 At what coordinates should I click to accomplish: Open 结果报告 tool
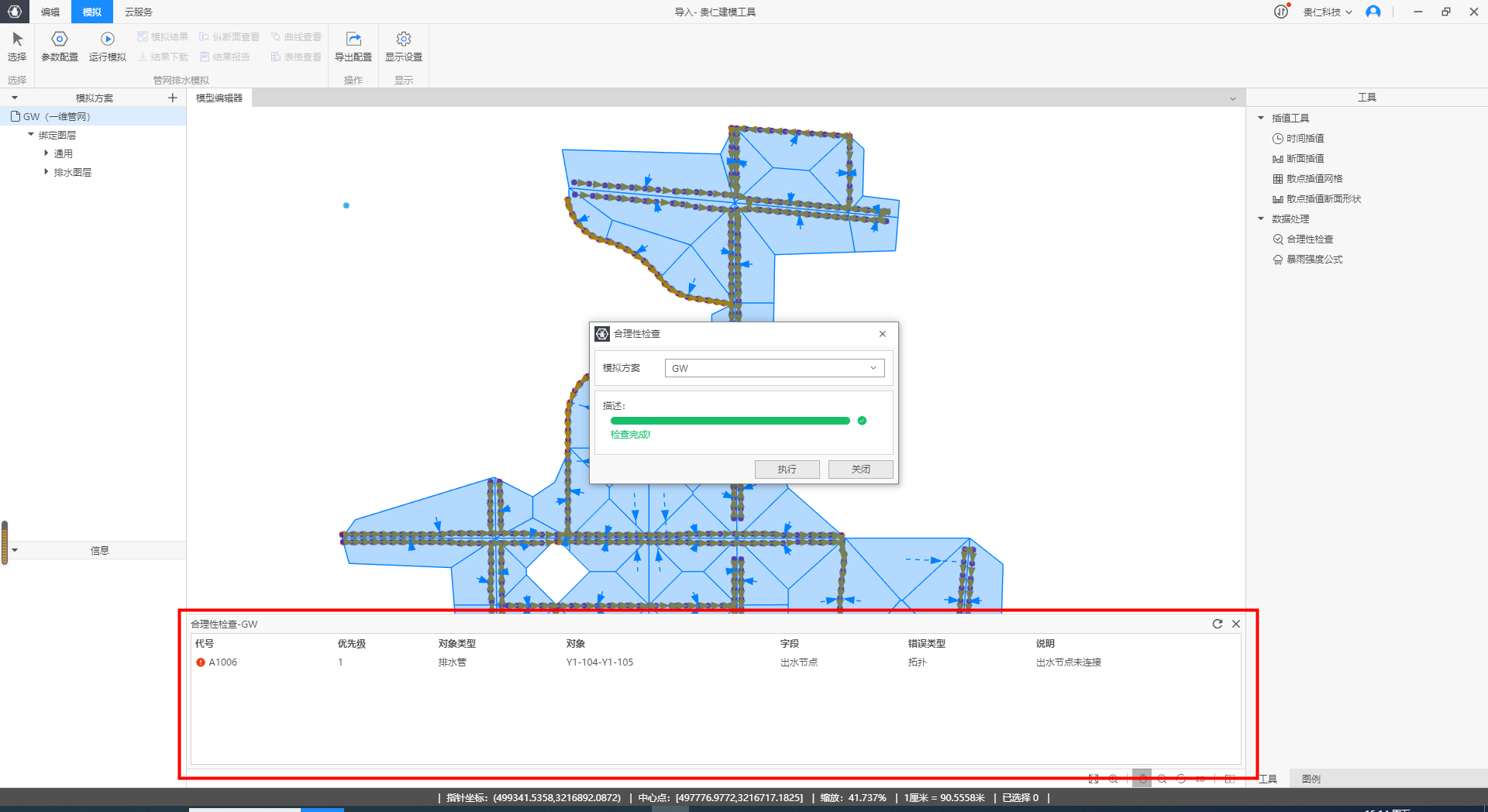(225, 57)
